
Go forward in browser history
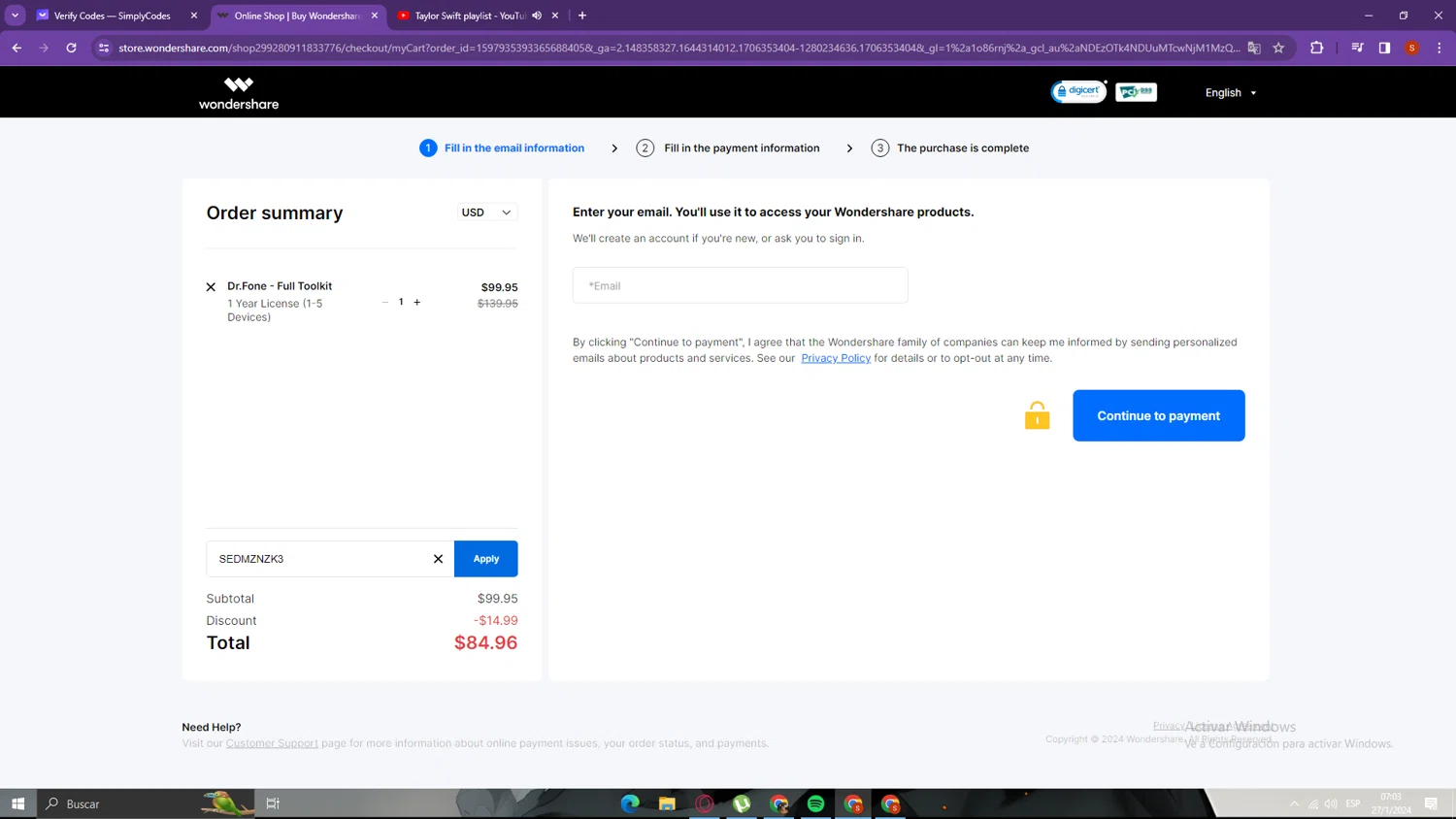click(44, 48)
